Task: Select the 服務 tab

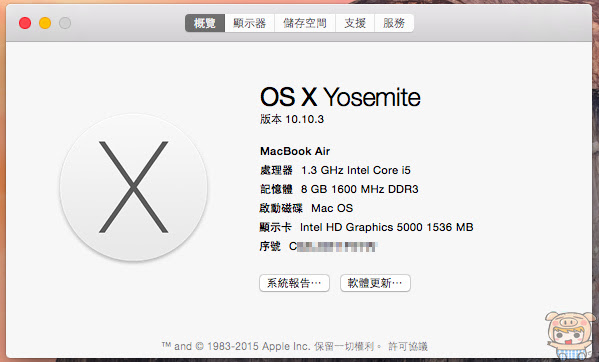Action: pos(394,23)
